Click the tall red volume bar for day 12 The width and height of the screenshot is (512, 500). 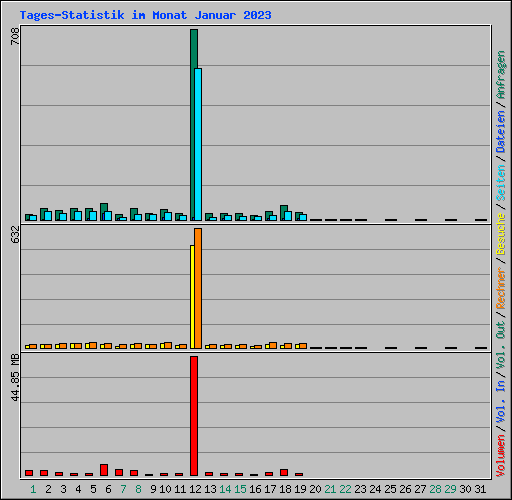coord(194,416)
